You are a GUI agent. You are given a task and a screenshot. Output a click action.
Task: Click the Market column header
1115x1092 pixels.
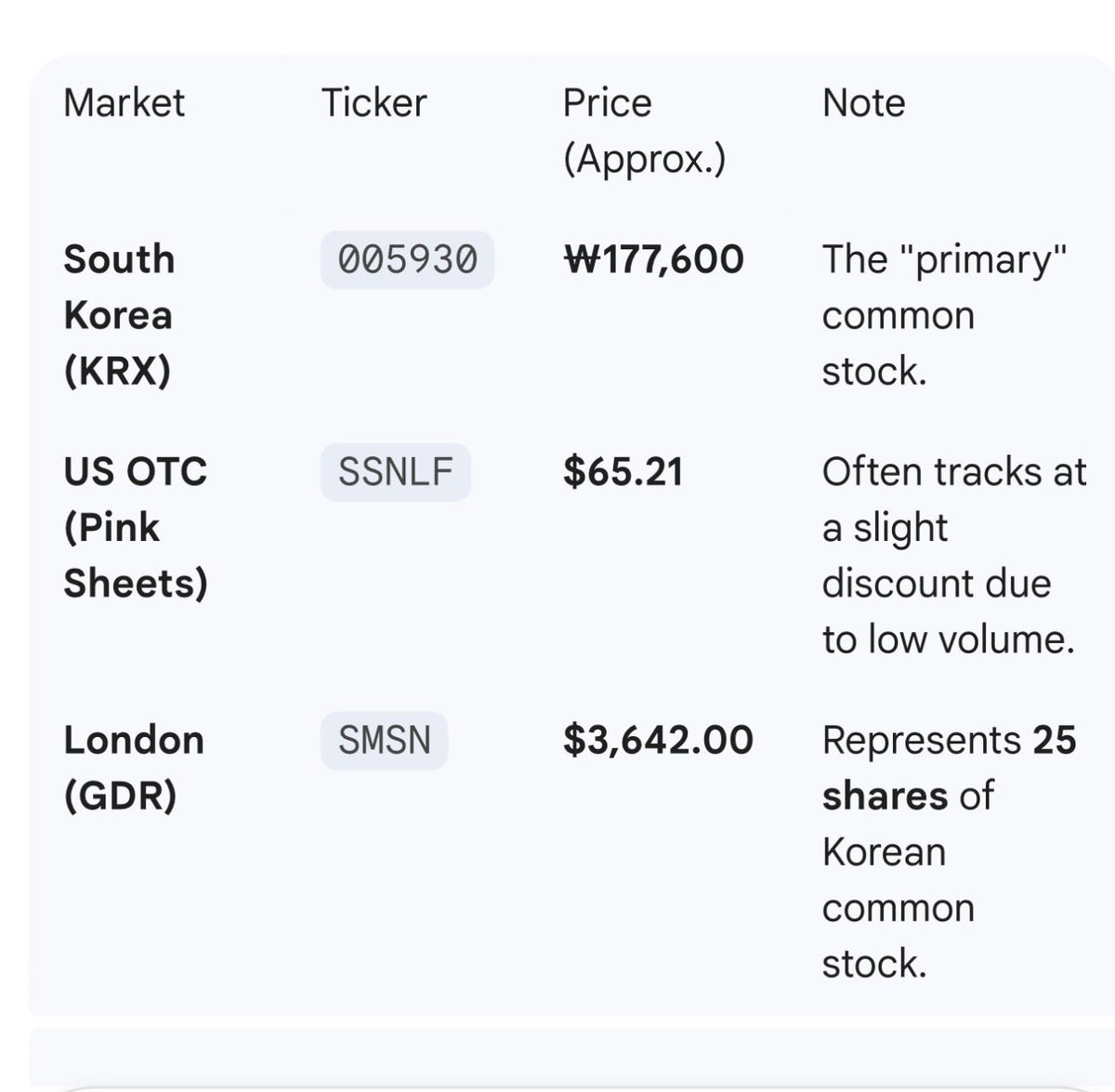pyautogui.click(x=124, y=102)
